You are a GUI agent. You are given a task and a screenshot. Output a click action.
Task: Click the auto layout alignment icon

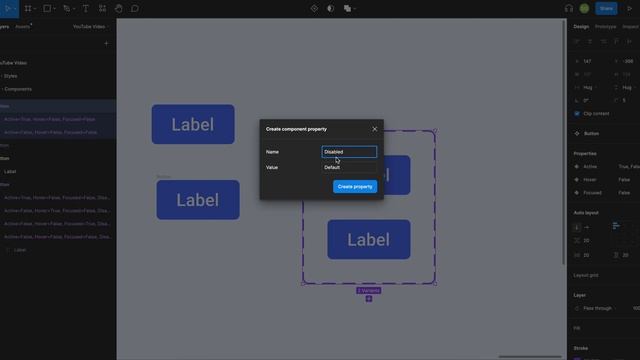tap(616, 225)
